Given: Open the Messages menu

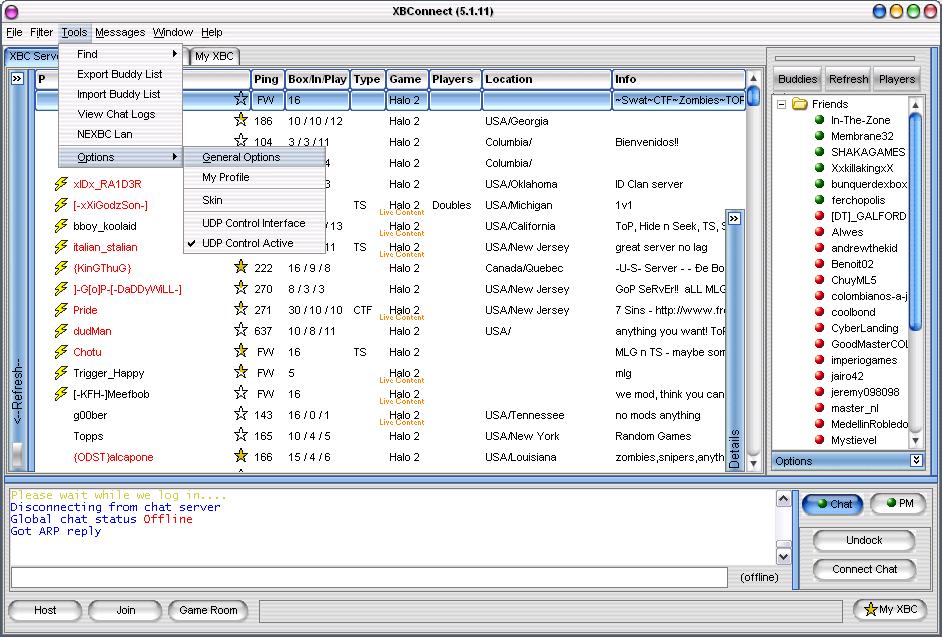Looking at the screenshot, I should point(120,32).
